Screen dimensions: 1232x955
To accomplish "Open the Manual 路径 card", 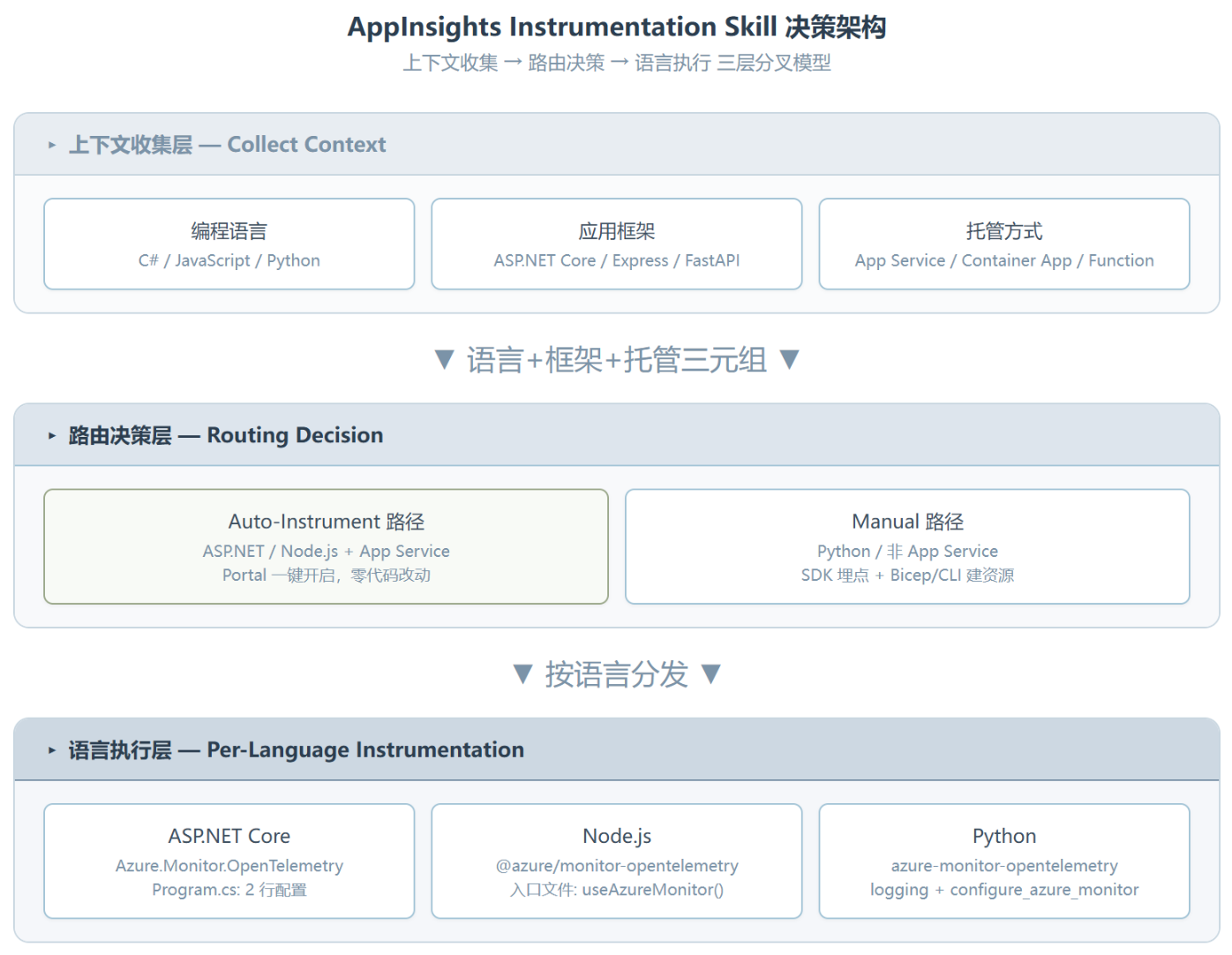I will 907,546.
